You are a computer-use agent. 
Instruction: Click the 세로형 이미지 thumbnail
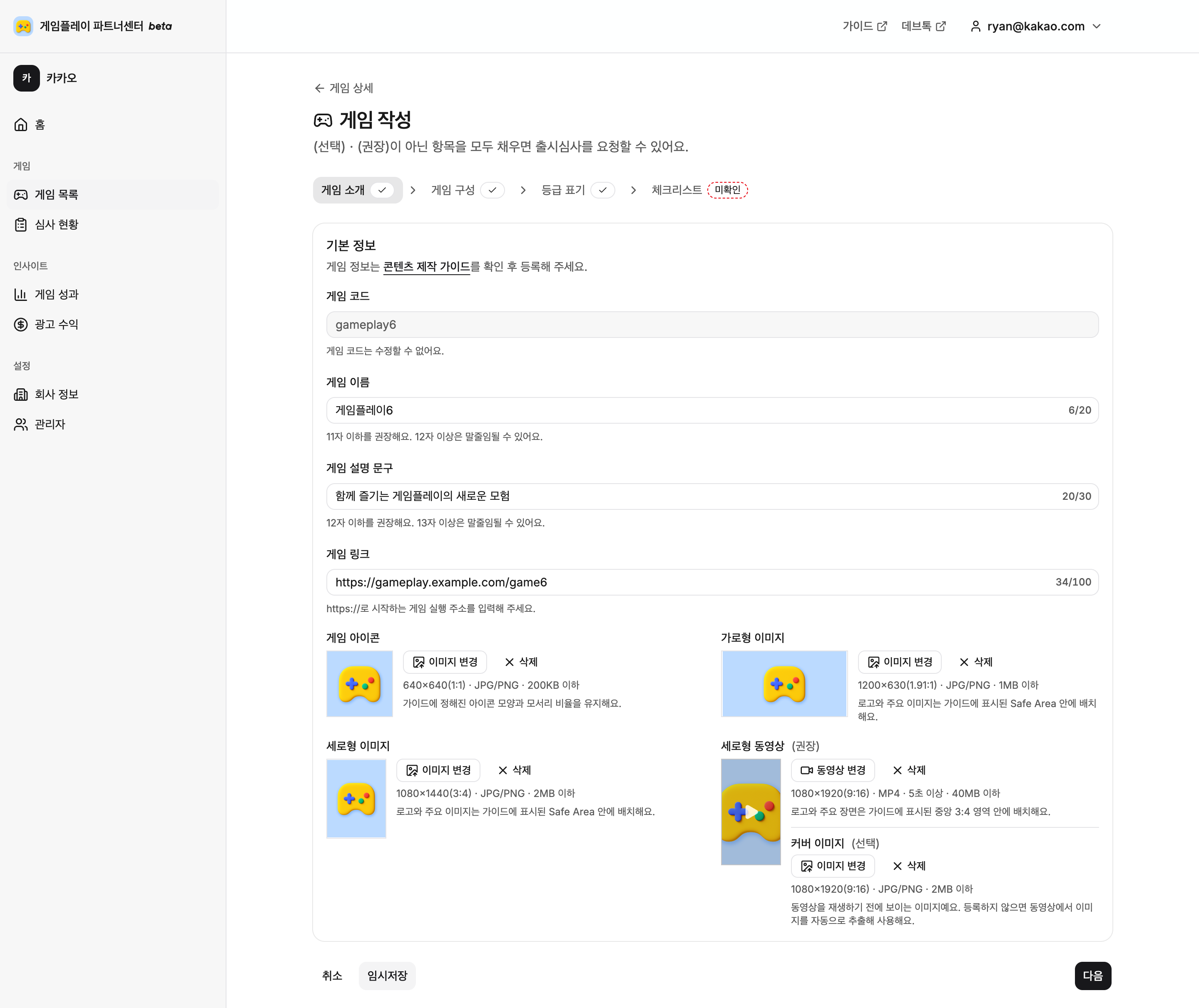pyautogui.click(x=356, y=798)
